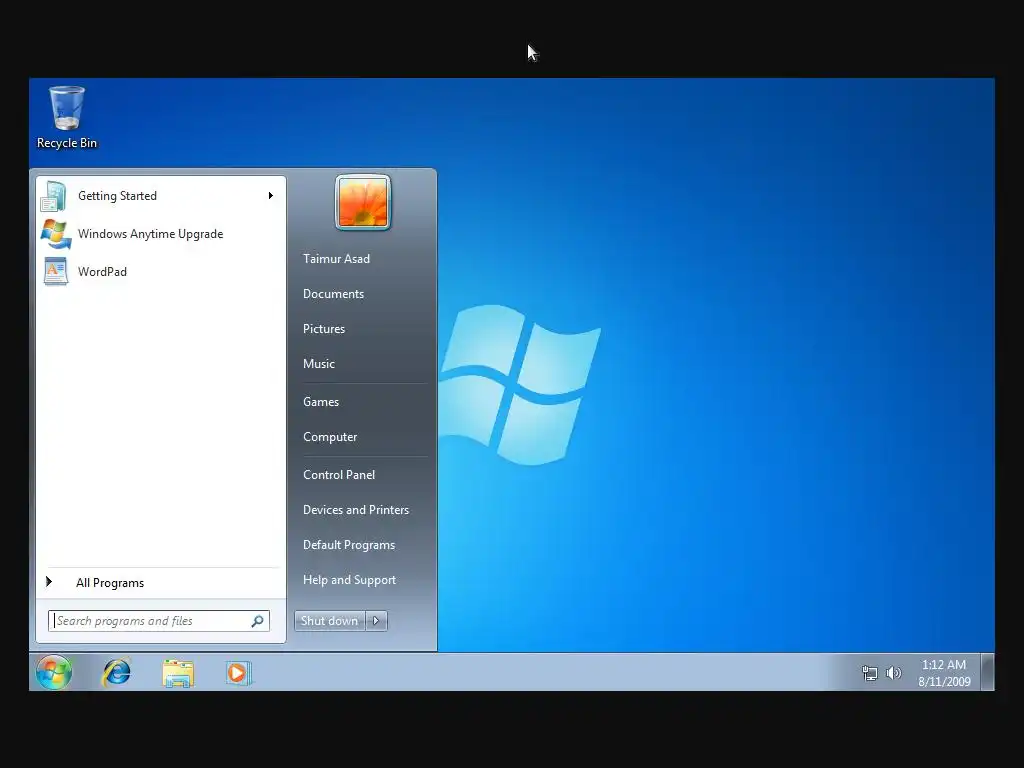Viewport: 1024px width, 768px height.
Task: Launch Internet Explorer from the taskbar
Action: point(117,673)
